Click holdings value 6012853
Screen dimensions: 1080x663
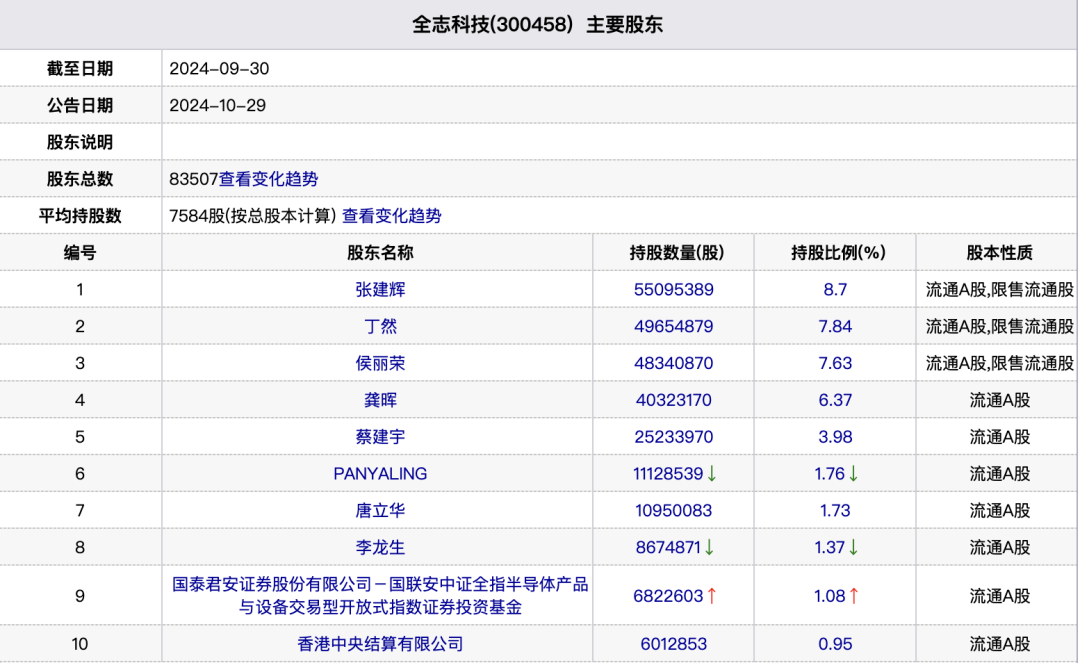[x=674, y=644]
